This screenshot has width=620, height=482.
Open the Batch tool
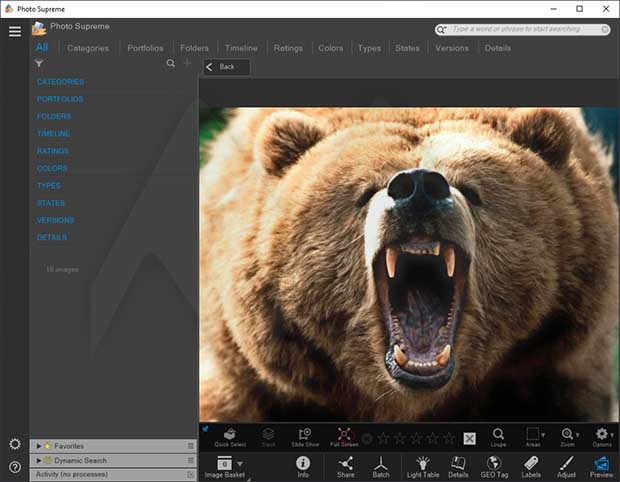click(x=381, y=467)
